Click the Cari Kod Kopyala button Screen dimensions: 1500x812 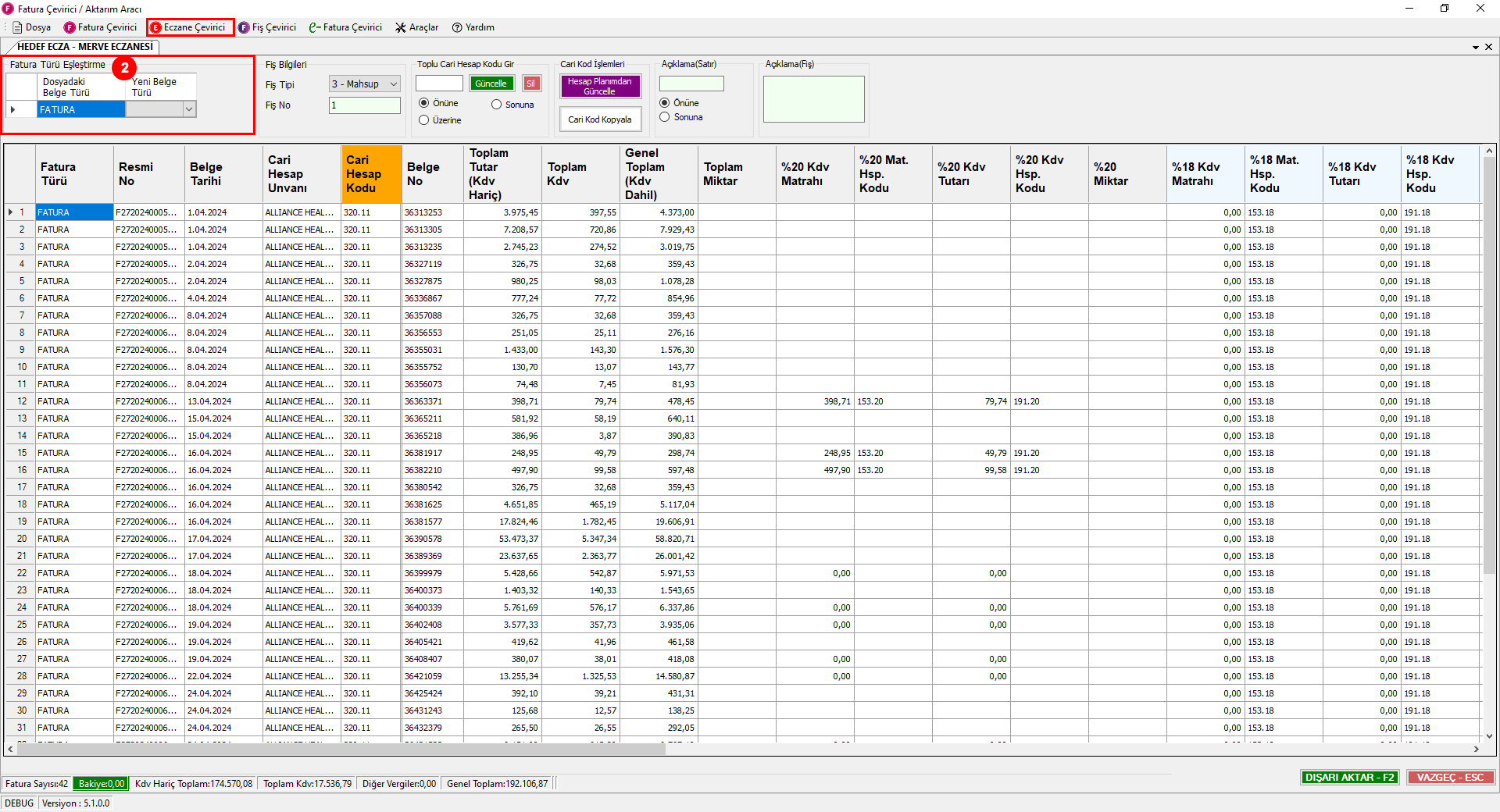[600, 119]
